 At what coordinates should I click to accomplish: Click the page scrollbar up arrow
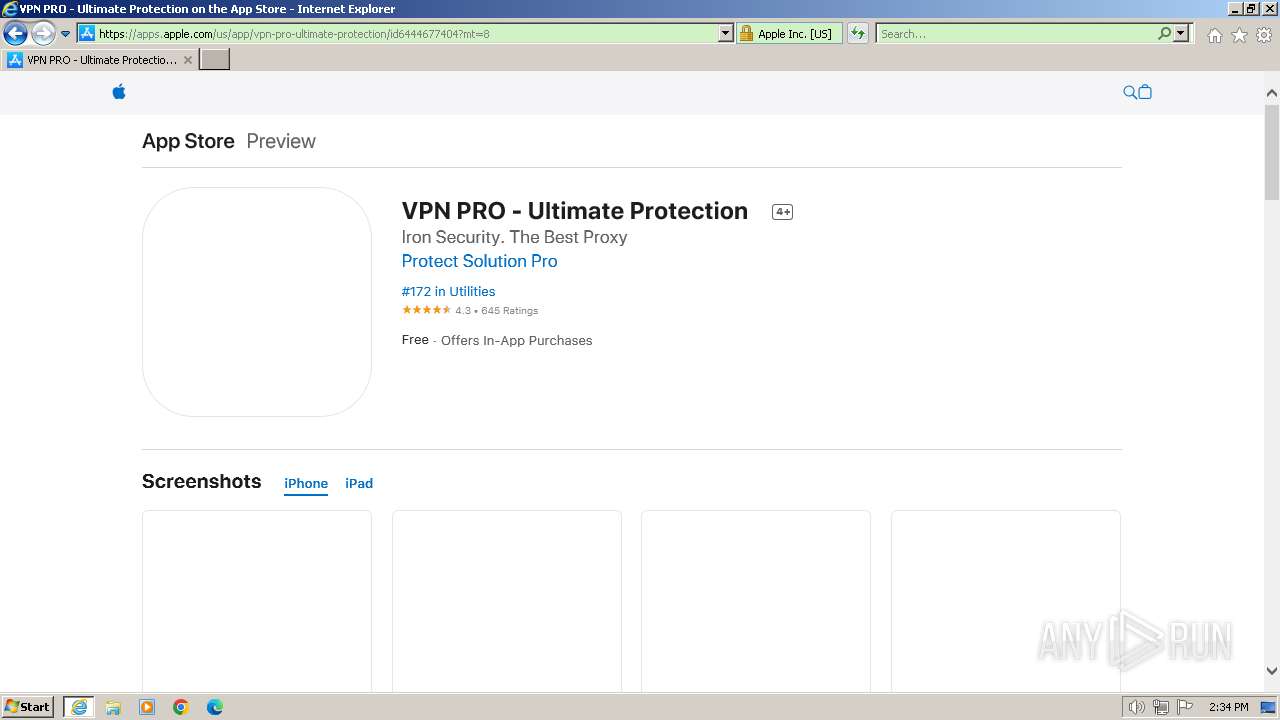click(1272, 93)
